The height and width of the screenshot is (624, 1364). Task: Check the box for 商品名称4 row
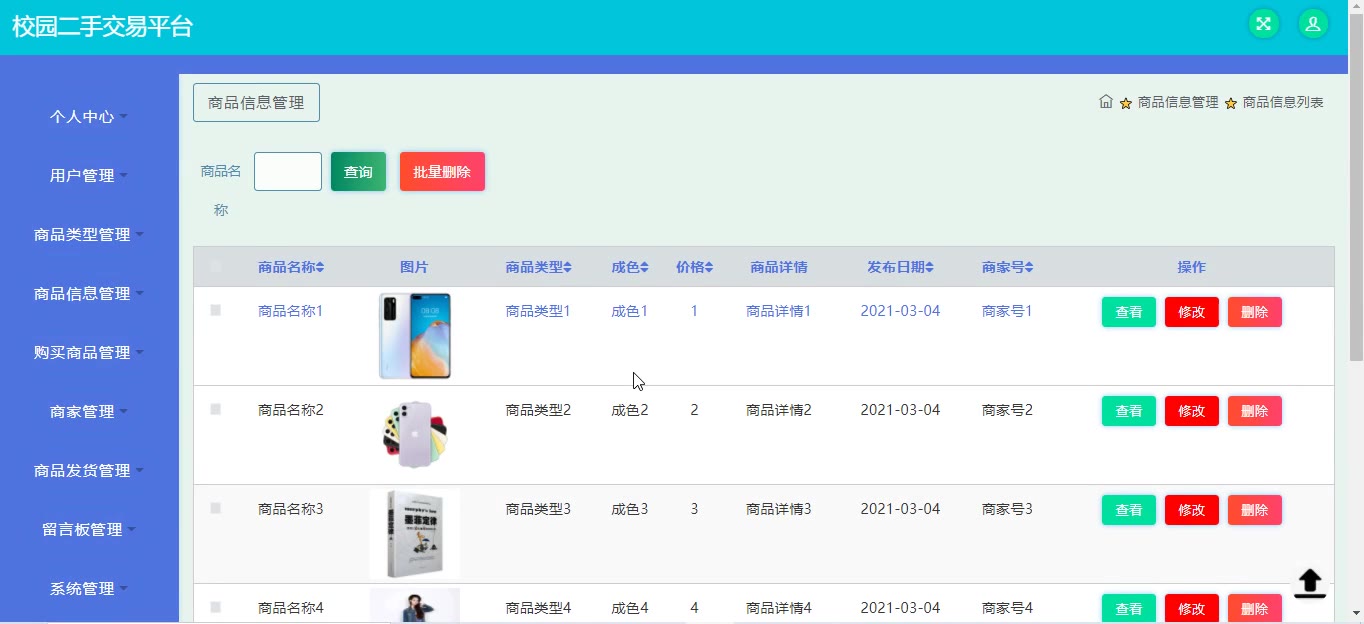pyautogui.click(x=215, y=608)
